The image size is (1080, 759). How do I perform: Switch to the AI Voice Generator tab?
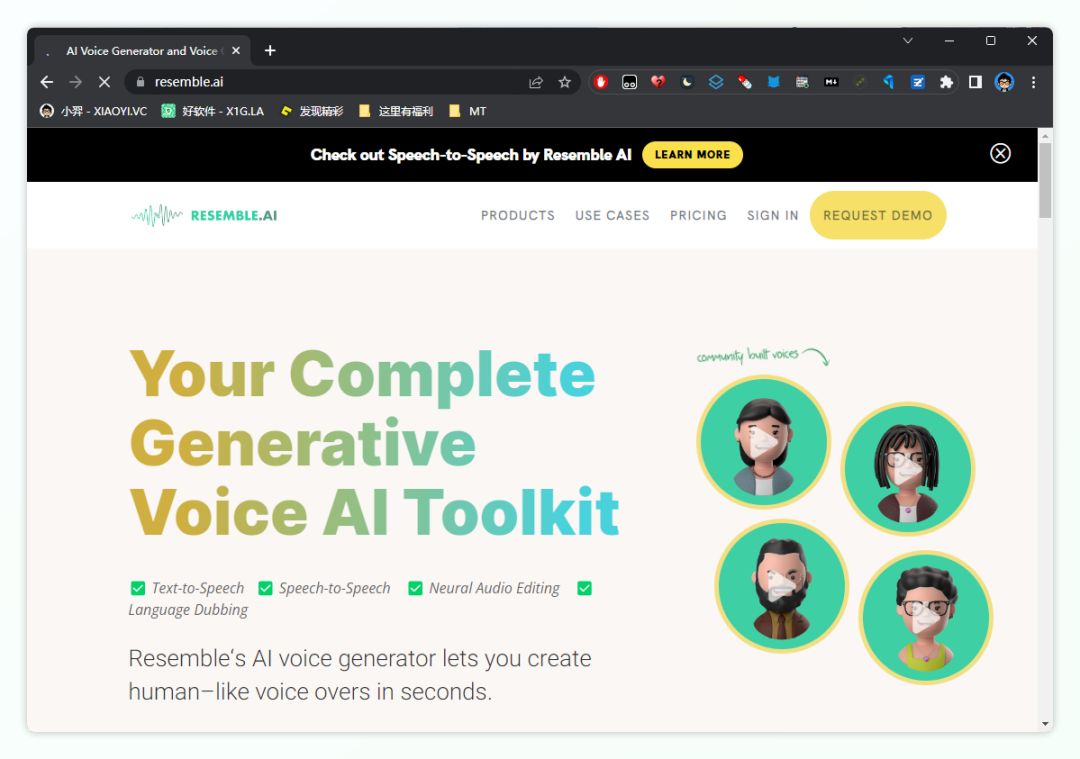pos(140,50)
